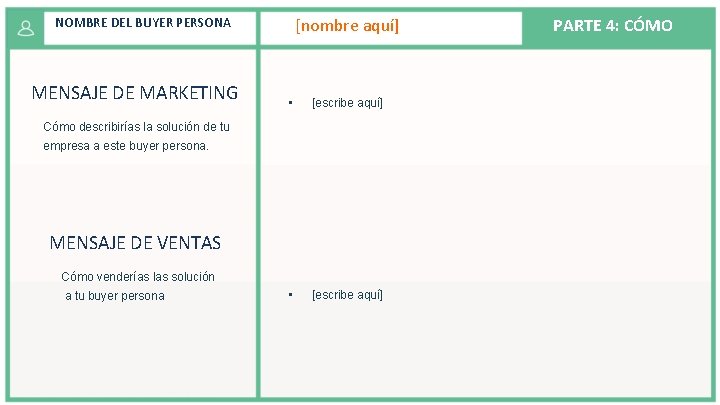Image resolution: width=720 pixels, height=405 pixels.
Task: Click the second '[escribe aquí]' placeholder
Action: pos(347,294)
